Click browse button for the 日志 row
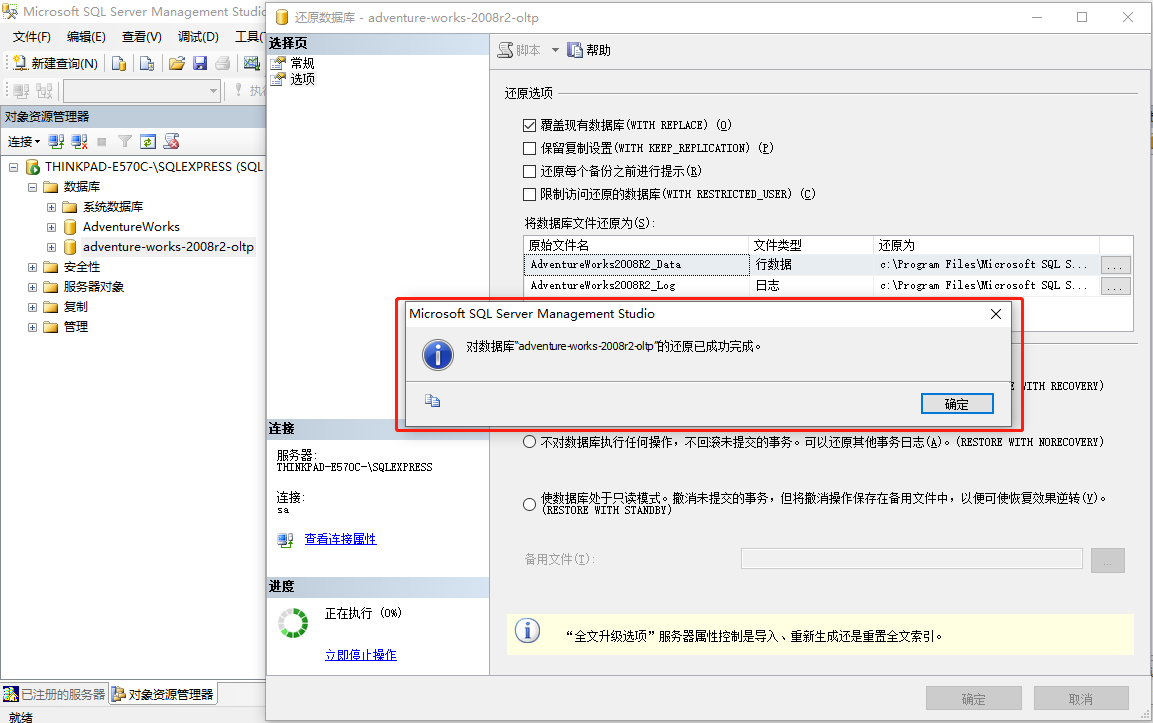Image resolution: width=1153 pixels, height=723 pixels. tap(1115, 286)
